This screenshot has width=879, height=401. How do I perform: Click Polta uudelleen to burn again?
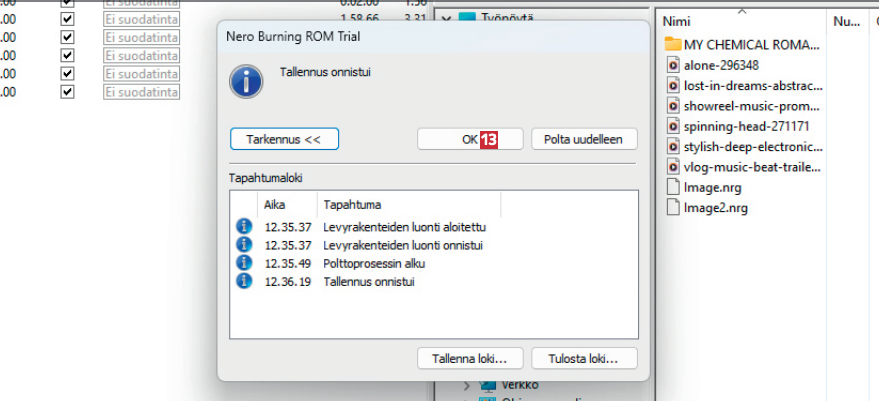[x=584, y=139]
